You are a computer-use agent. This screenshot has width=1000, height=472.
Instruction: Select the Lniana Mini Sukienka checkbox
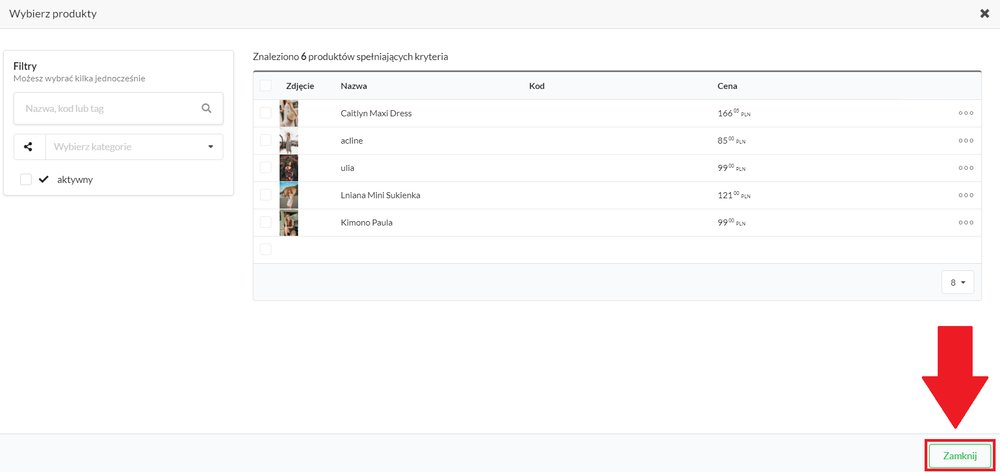265,195
